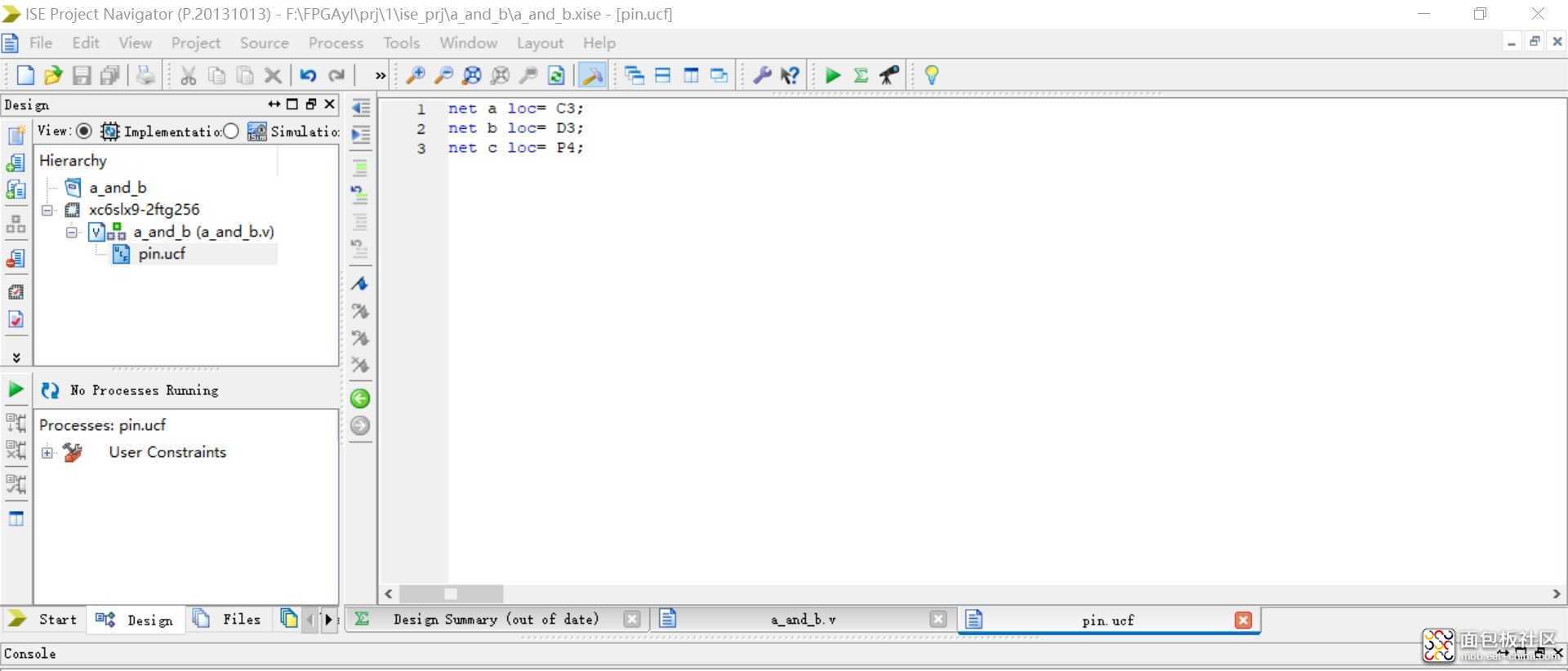Image resolution: width=1568 pixels, height=671 pixels.
Task: Click the editor horizontal scrollbar thumb
Action: (x=451, y=594)
